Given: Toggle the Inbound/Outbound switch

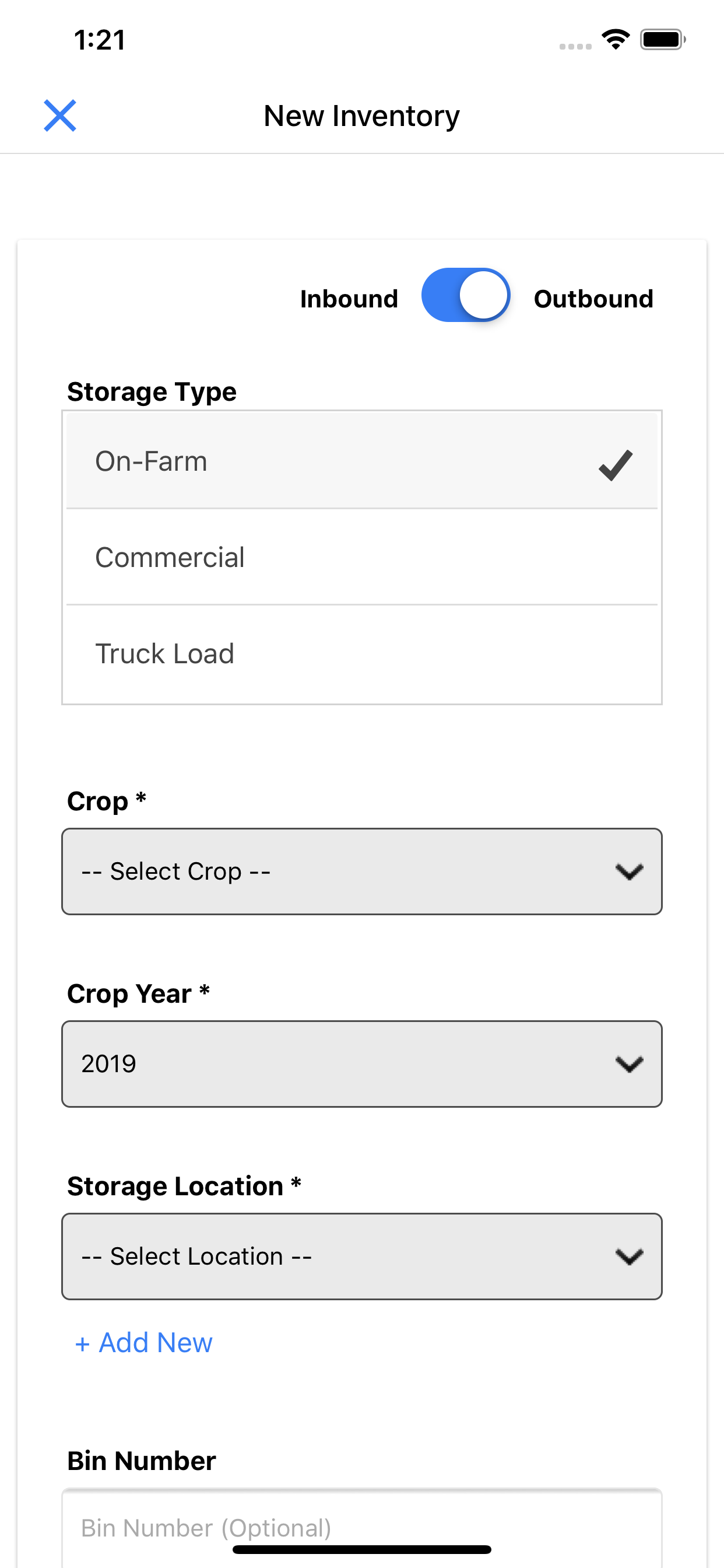Looking at the screenshot, I should click(x=465, y=295).
